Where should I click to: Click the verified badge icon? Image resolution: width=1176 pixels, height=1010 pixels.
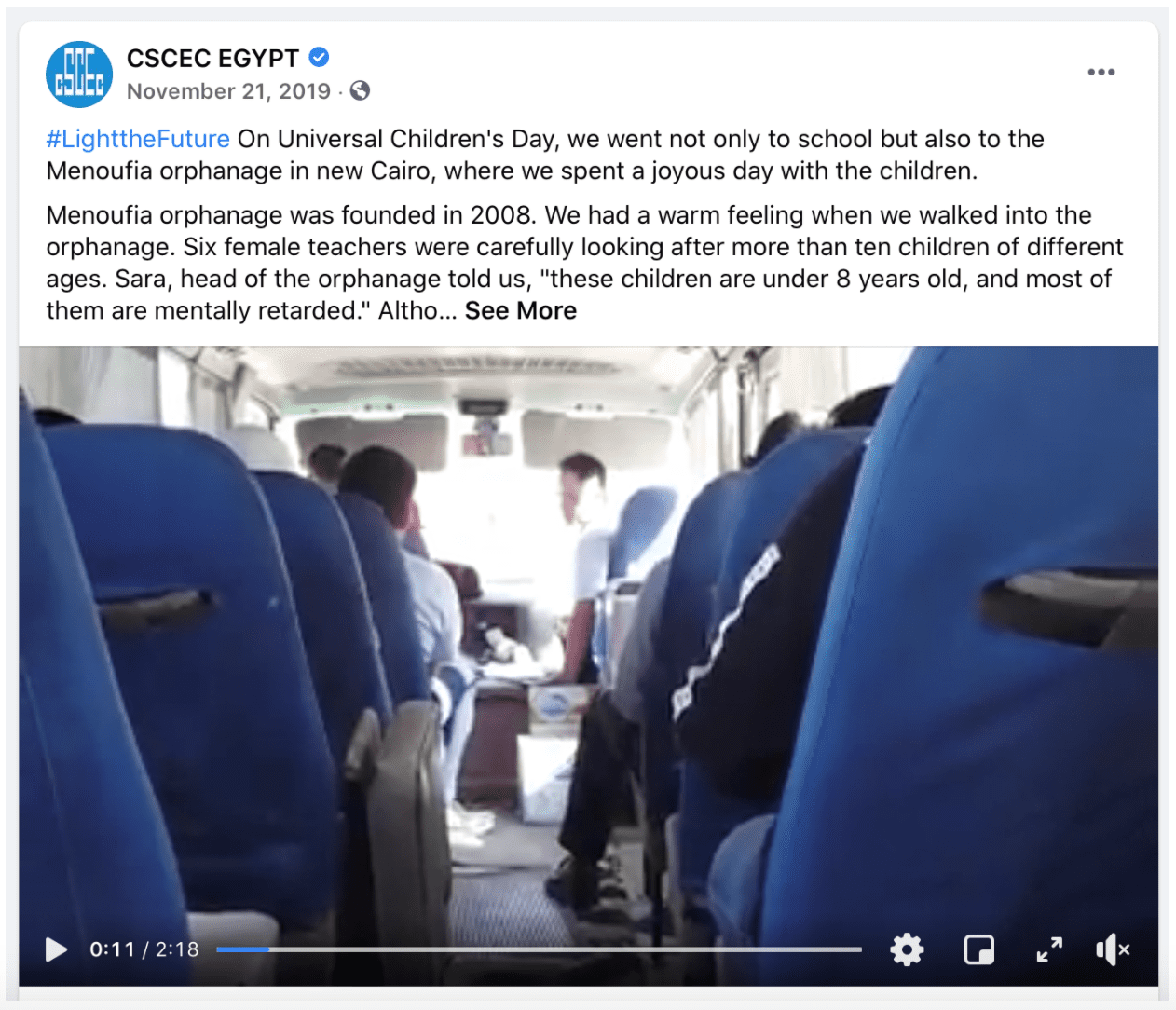(x=319, y=58)
